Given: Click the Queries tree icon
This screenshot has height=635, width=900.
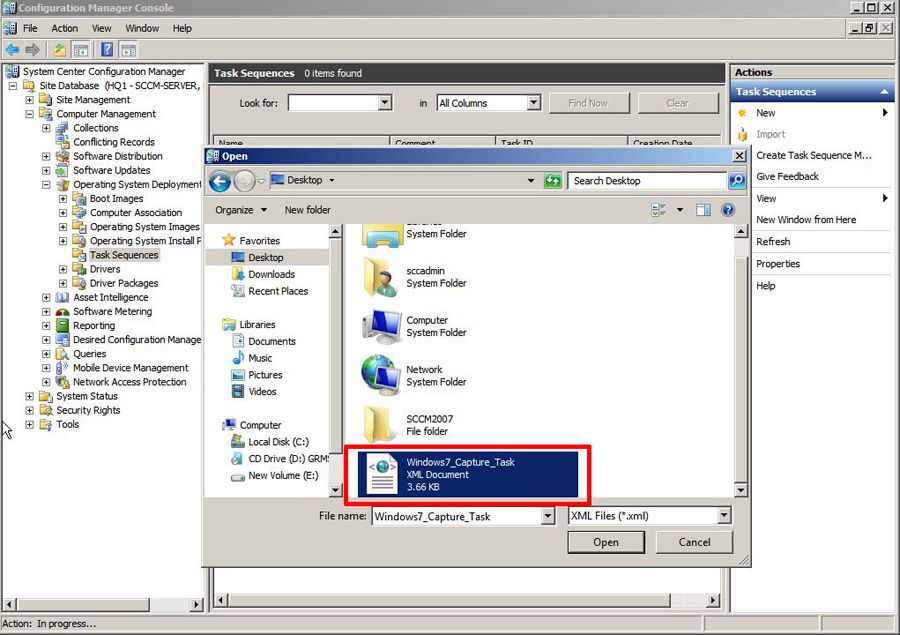Looking at the screenshot, I should click(62, 354).
